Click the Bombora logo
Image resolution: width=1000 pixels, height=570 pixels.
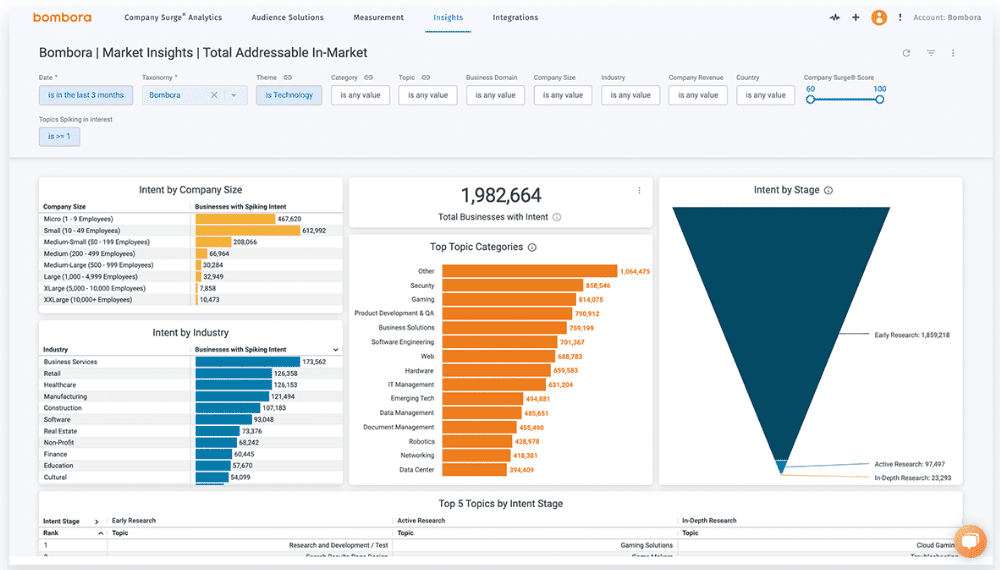tap(62, 17)
